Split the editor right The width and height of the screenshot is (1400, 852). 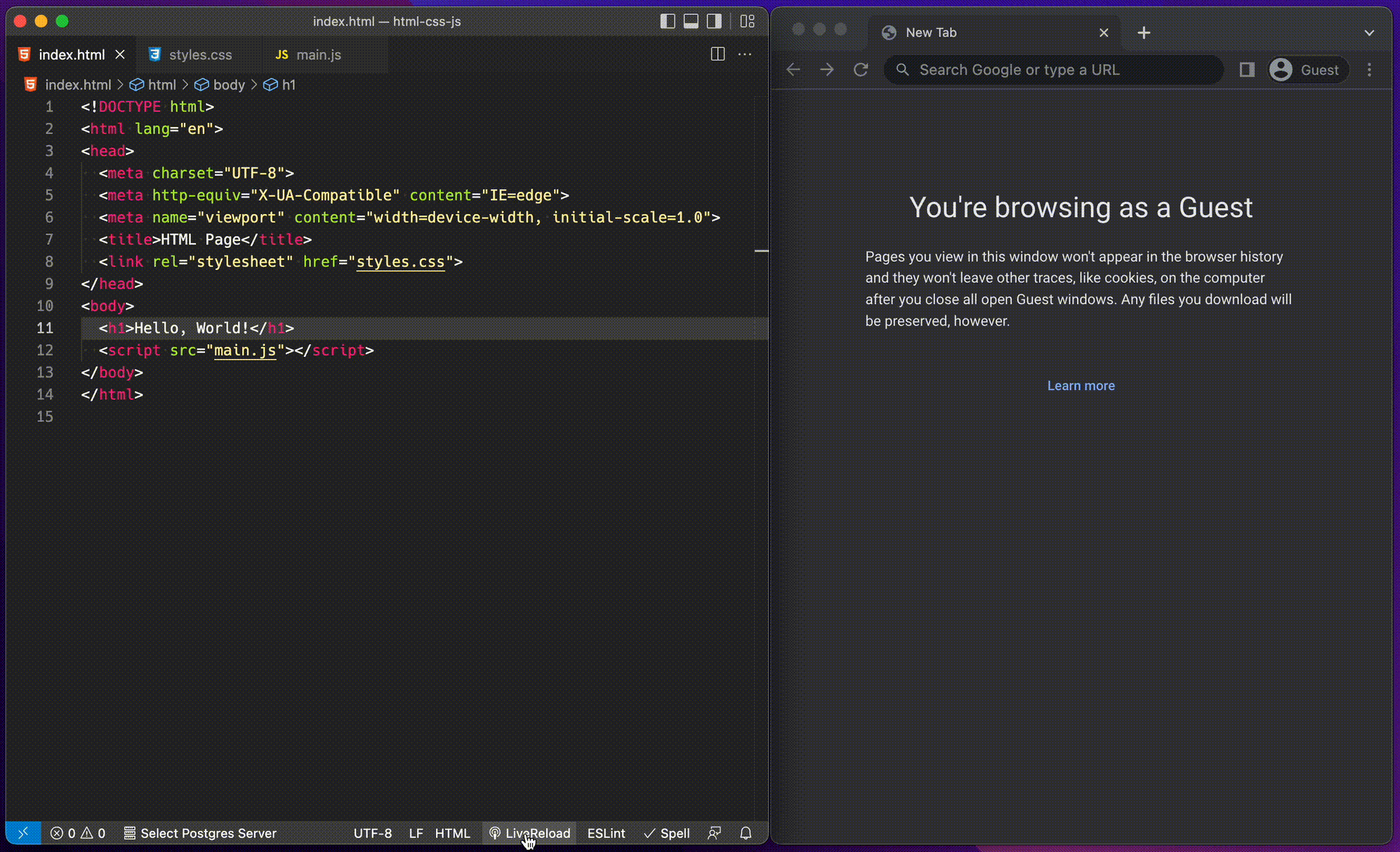[718, 54]
